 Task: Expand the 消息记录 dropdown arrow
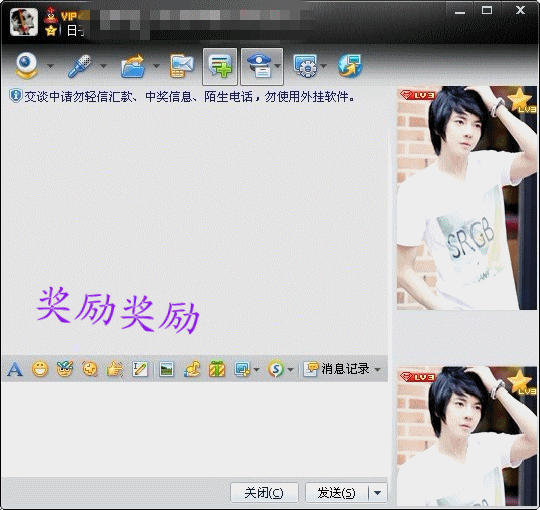(x=378, y=370)
